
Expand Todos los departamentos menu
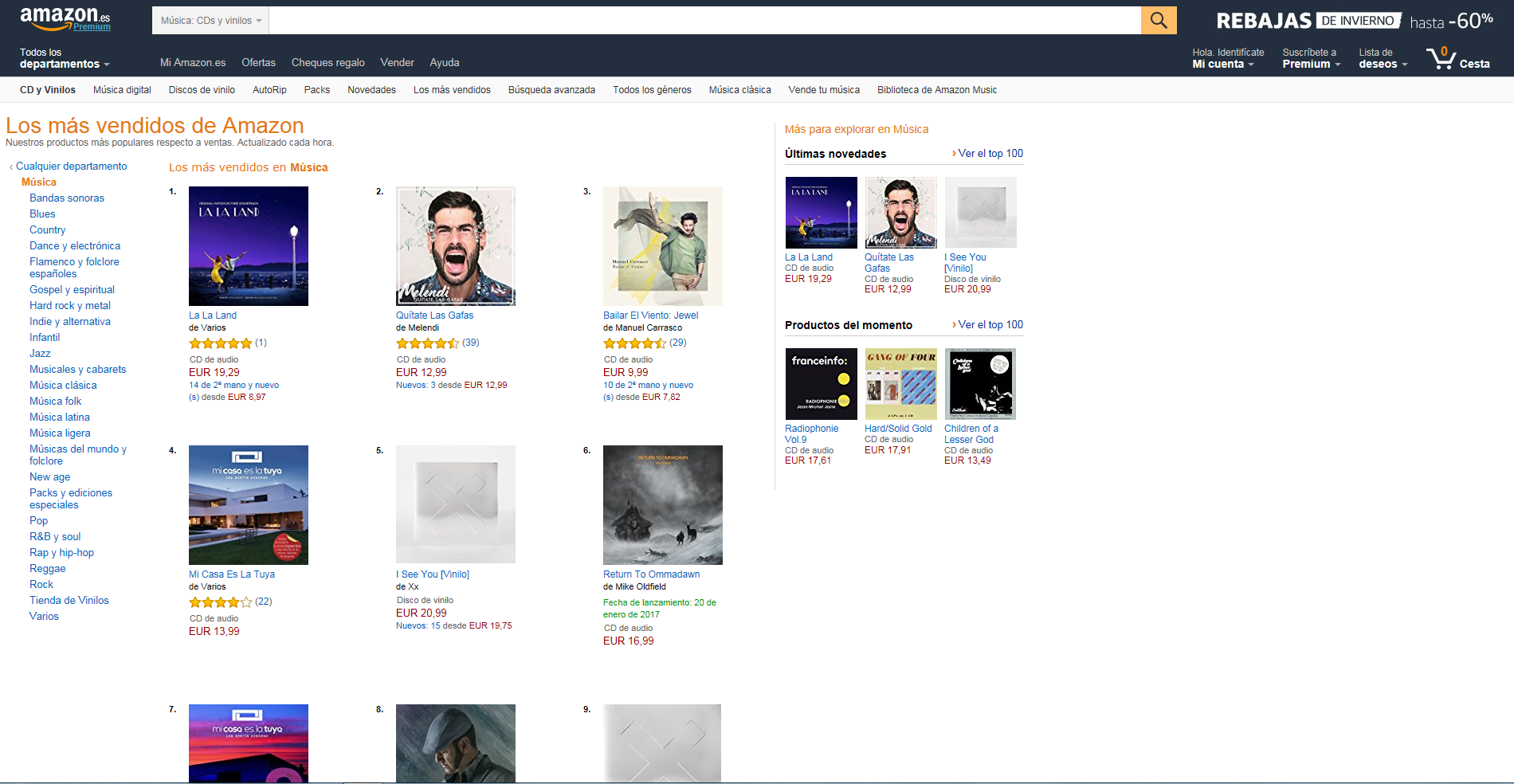(x=64, y=58)
